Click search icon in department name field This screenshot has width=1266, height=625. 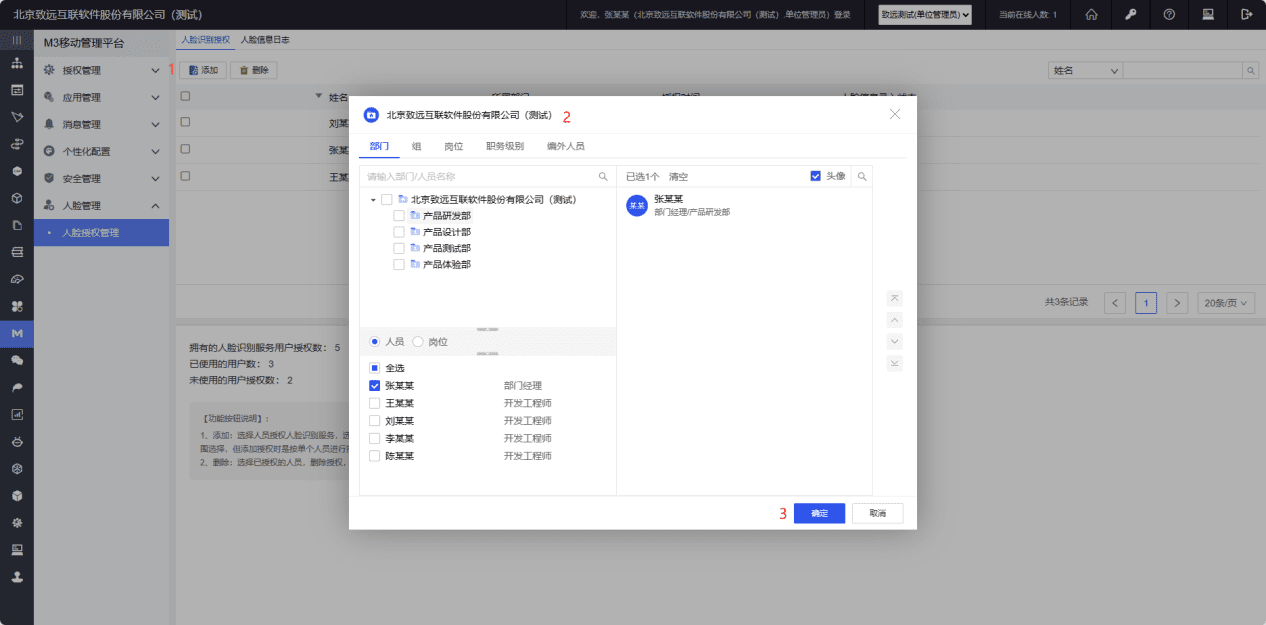[x=603, y=176]
